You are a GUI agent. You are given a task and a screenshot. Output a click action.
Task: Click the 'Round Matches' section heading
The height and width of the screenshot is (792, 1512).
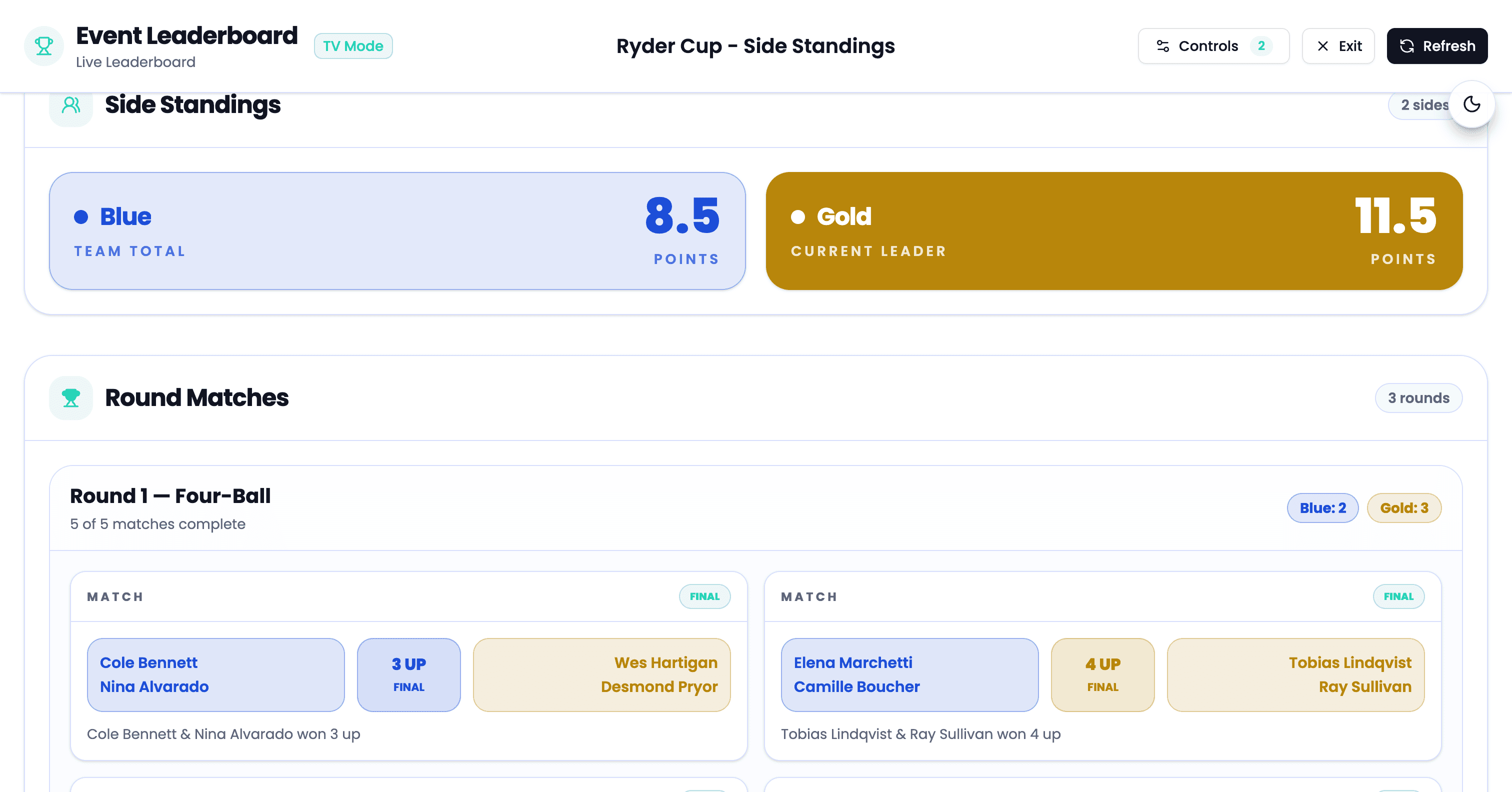[x=196, y=397]
